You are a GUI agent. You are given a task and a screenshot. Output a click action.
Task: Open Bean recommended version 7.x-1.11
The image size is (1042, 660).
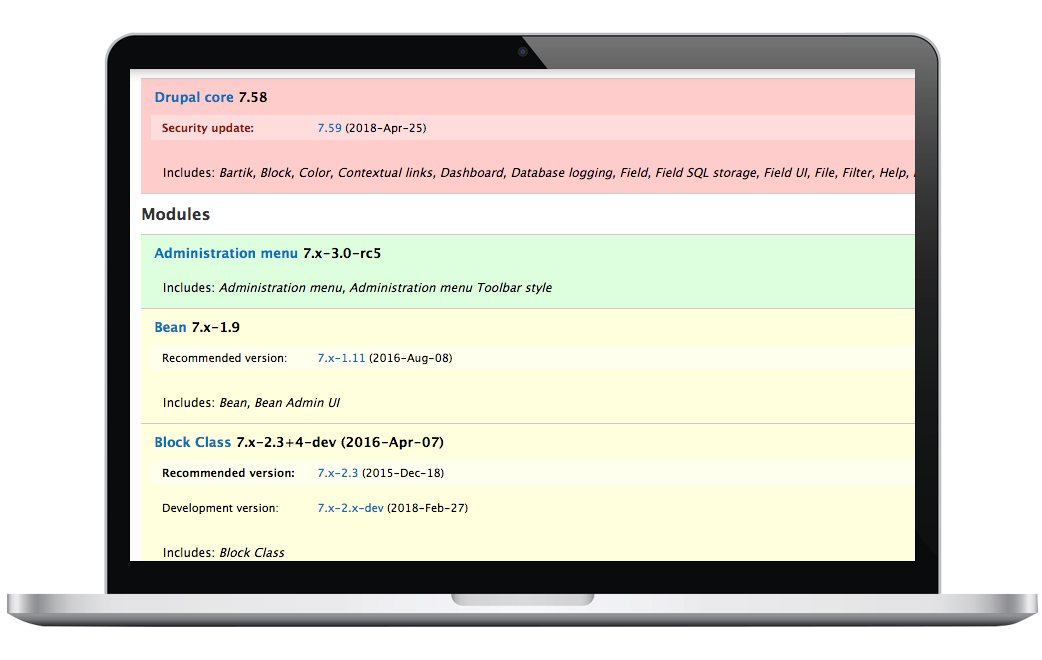pos(341,358)
